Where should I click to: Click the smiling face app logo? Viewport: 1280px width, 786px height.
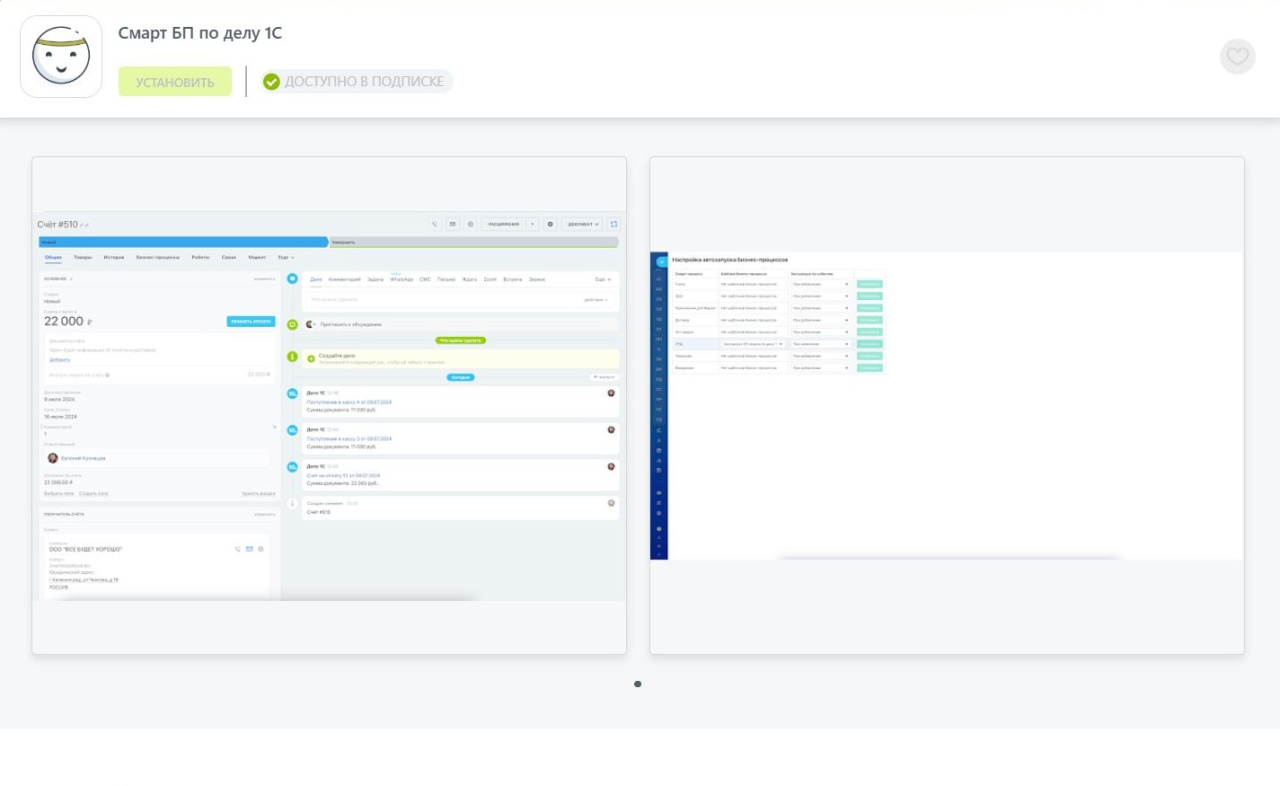point(61,57)
